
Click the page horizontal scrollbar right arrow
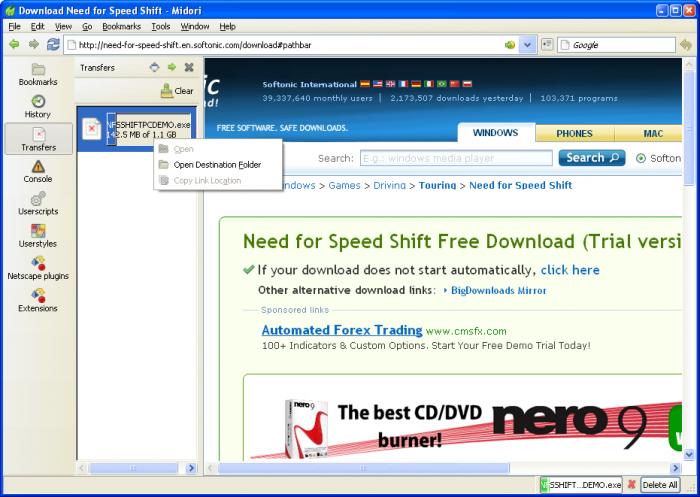coord(675,468)
